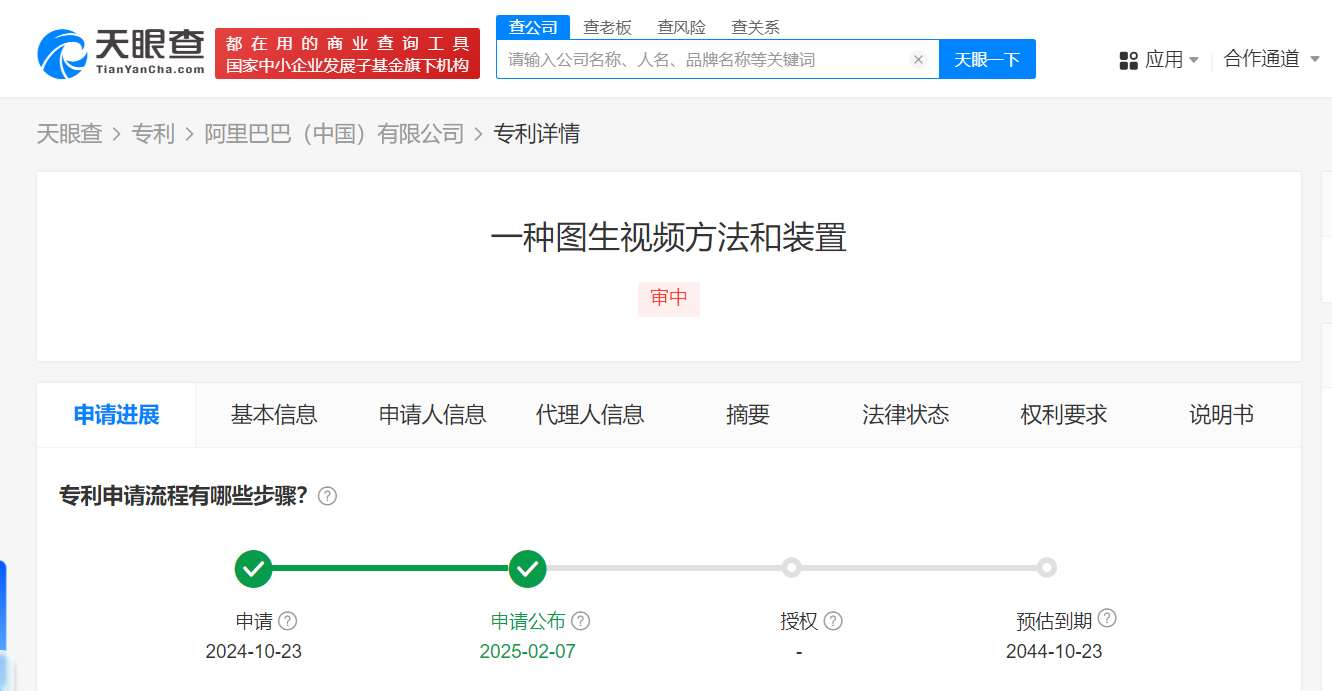Open the 基本信息 tab
This screenshot has height=691, width=1332.
(x=274, y=415)
